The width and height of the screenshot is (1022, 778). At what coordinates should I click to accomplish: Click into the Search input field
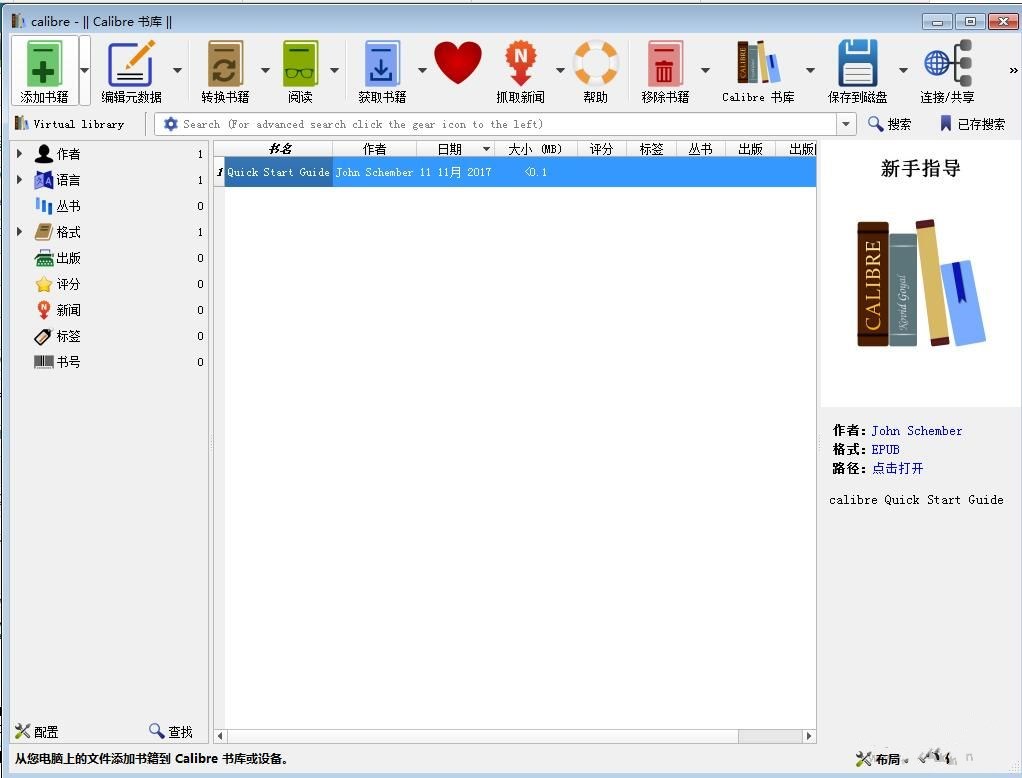[508, 124]
